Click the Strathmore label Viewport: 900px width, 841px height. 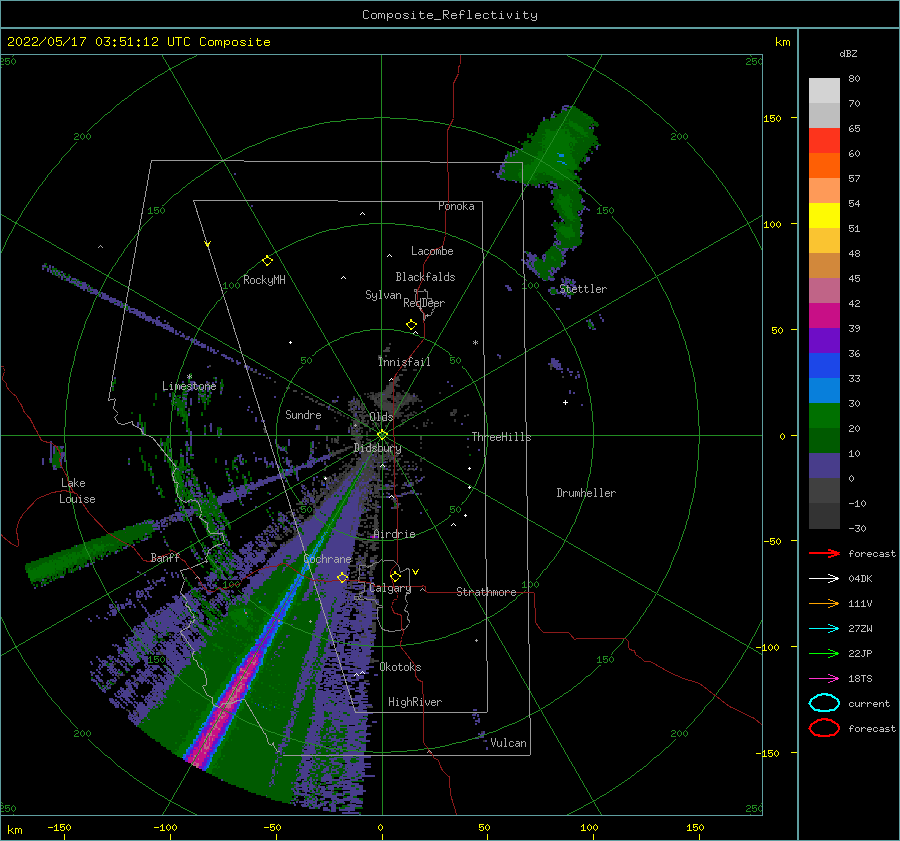coord(486,592)
